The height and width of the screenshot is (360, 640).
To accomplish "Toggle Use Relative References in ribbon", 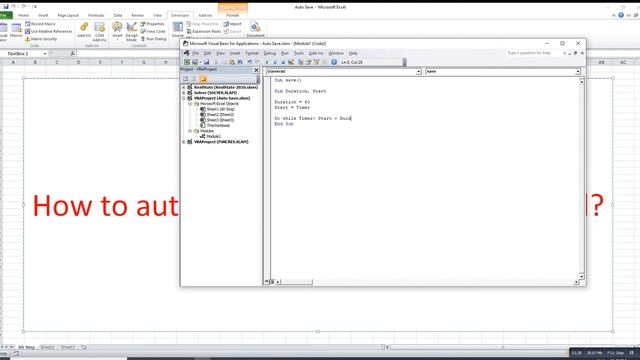I will tap(48, 31).
